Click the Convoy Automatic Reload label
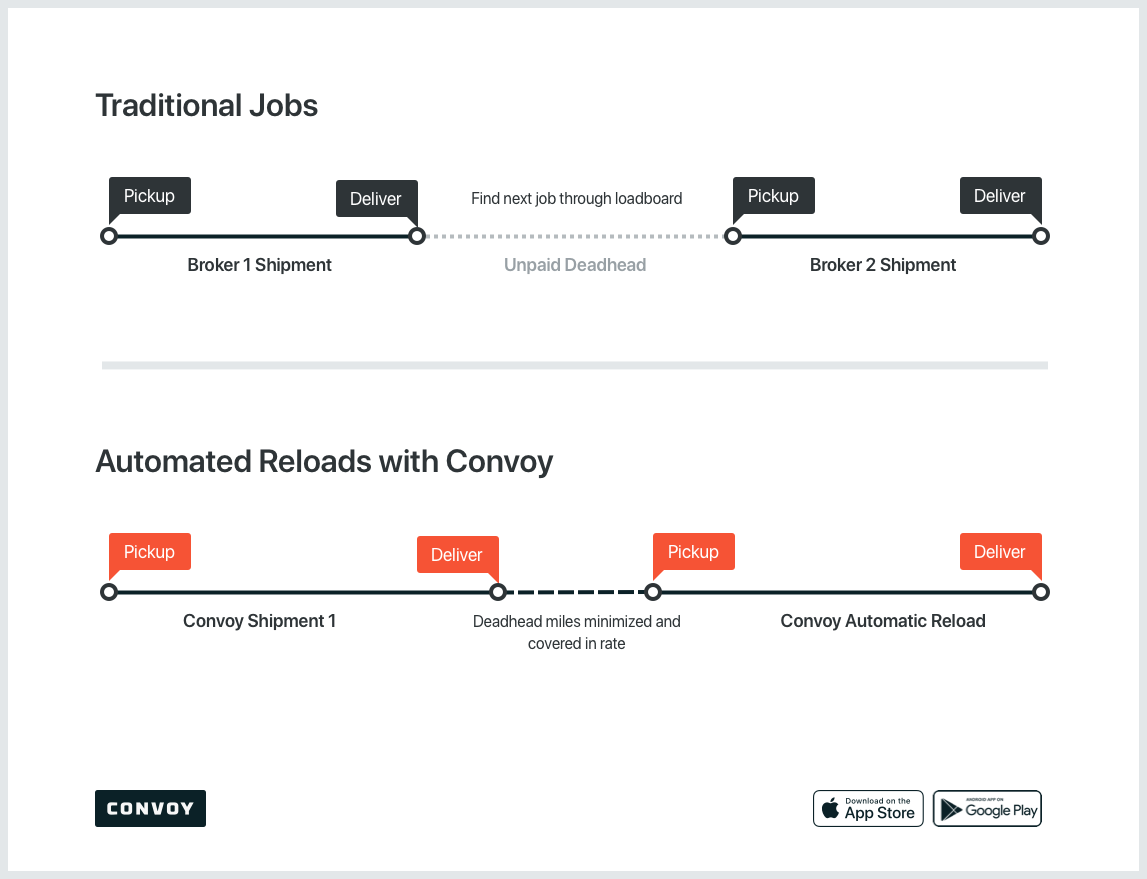Viewport: 1147px width, 879px height. coord(883,621)
